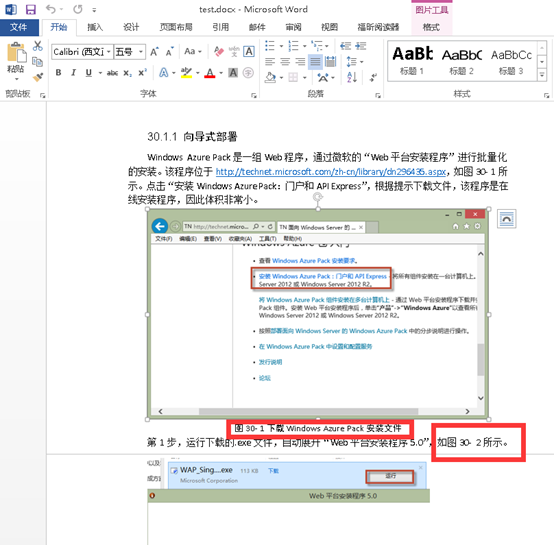Switch to the References tab
The width and height of the screenshot is (554, 545).
tap(221, 27)
